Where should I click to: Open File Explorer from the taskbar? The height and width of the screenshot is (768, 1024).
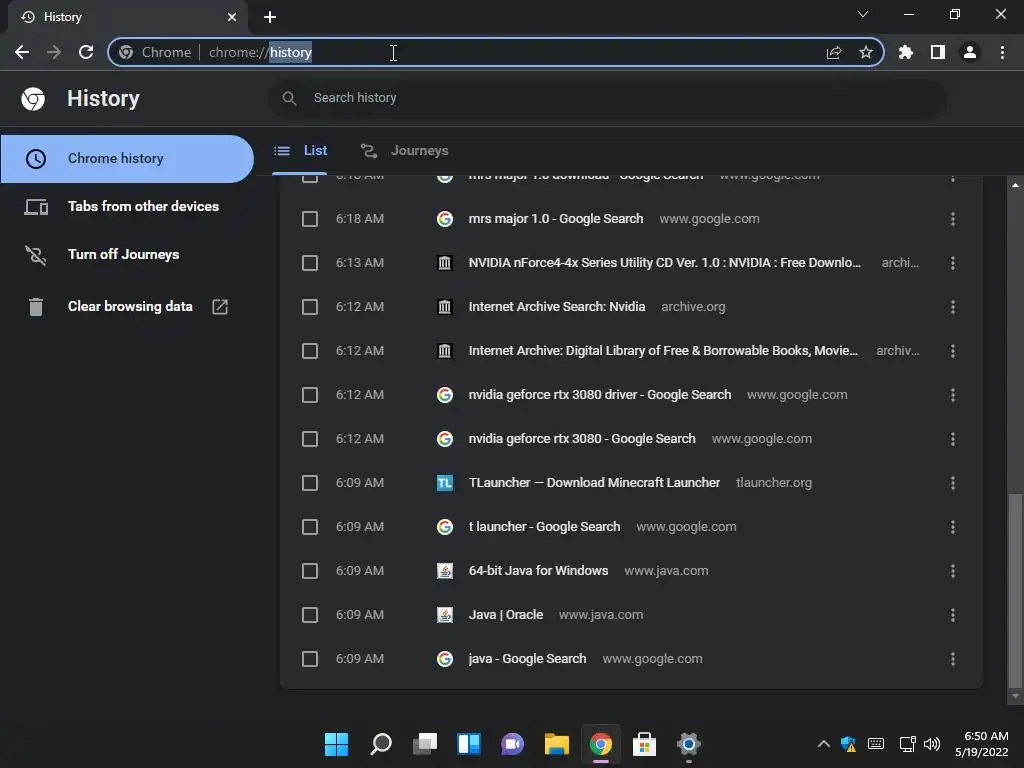pyautogui.click(x=556, y=744)
